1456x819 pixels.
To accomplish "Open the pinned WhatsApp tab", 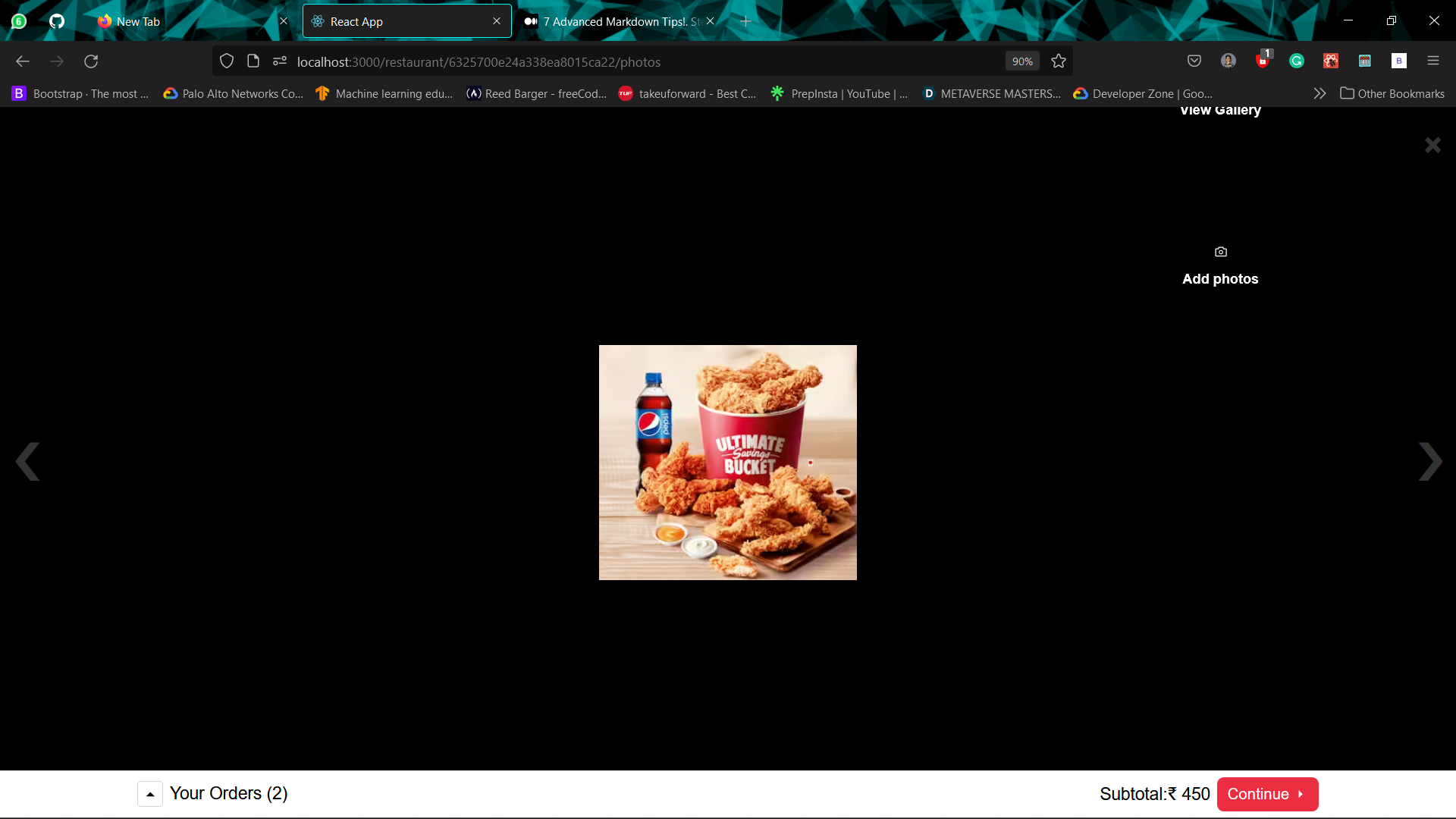I will coord(19,21).
